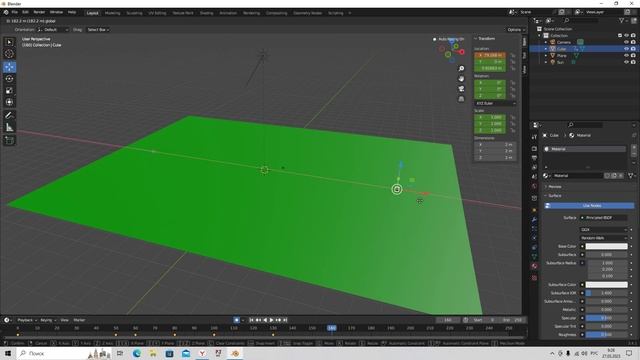Open the Drag Select Box dropdown
The height and width of the screenshot is (360, 640).
pos(98,30)
